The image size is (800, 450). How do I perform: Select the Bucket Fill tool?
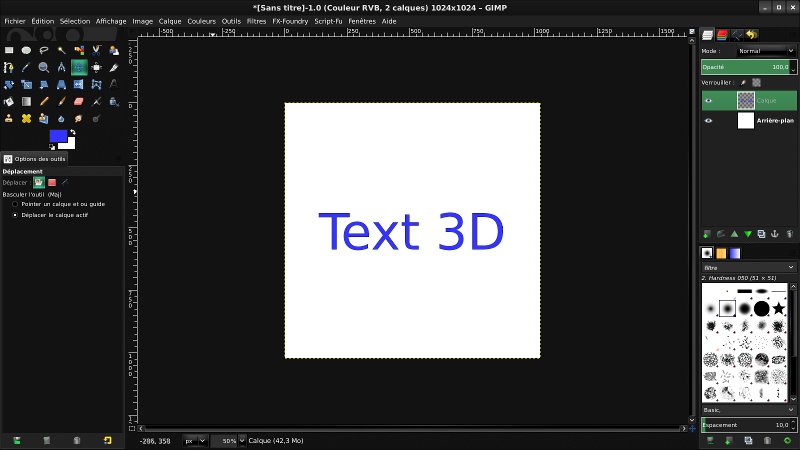[x=9, y=102]
